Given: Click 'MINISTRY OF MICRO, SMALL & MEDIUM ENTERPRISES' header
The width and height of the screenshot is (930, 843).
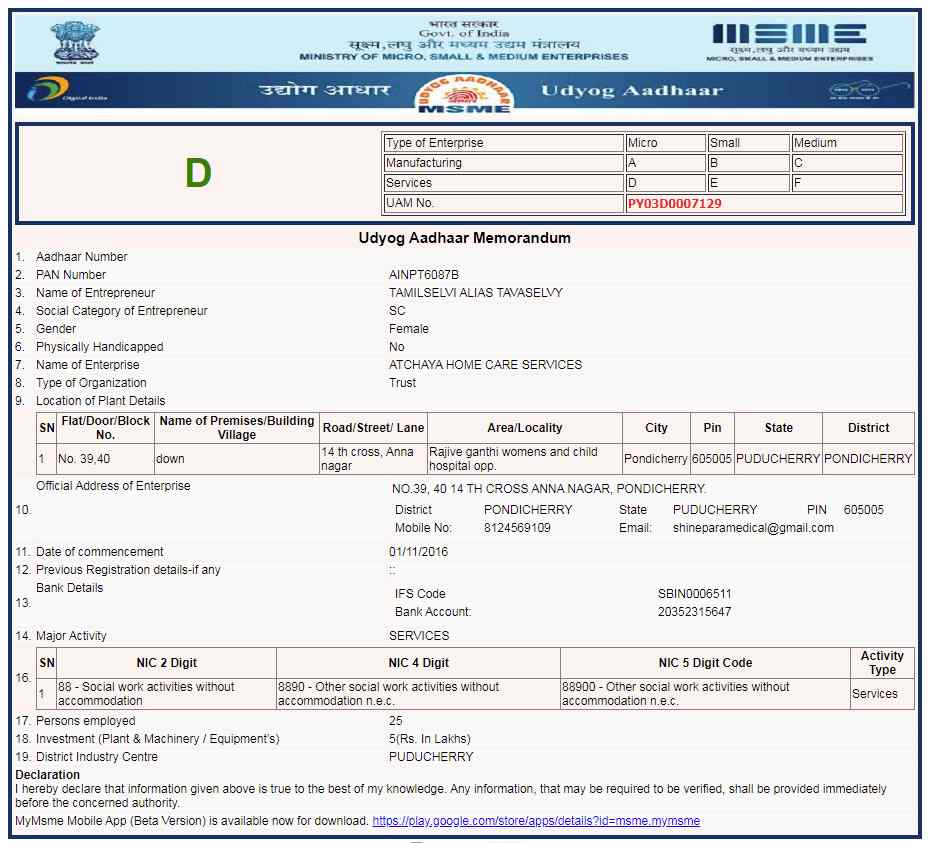Looking at the screenshot, I should [464, 56].
